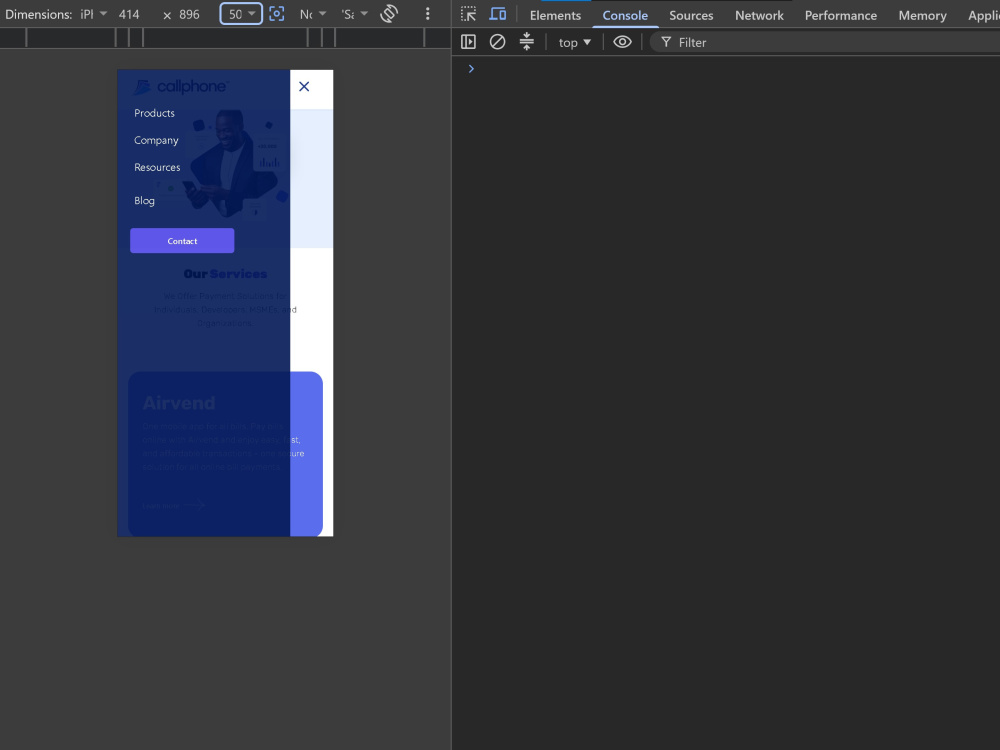Click the Learn more link in Airvend card
1000x750 pixels.
tap(173, 506)
